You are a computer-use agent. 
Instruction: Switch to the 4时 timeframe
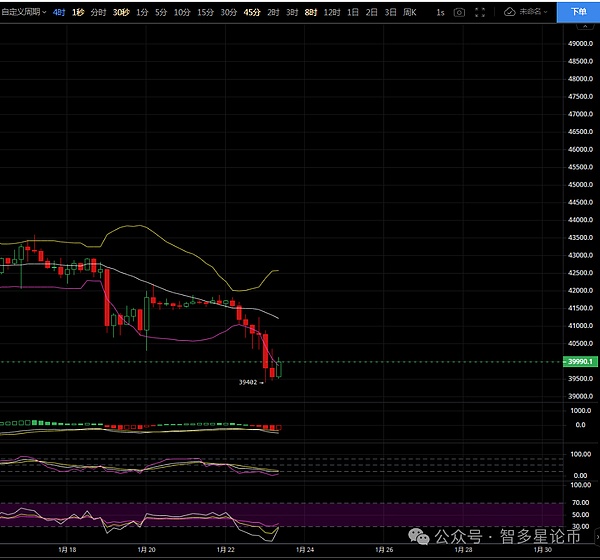tap(58, 12)
